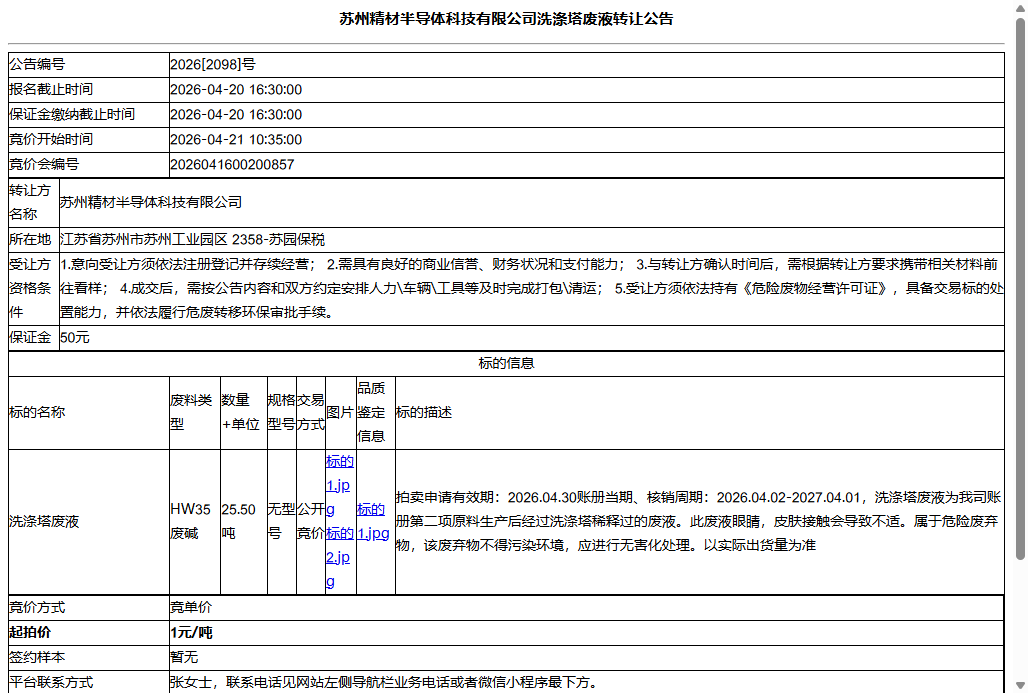Click the 公开竞价 transaction method cell

[311, 522]
